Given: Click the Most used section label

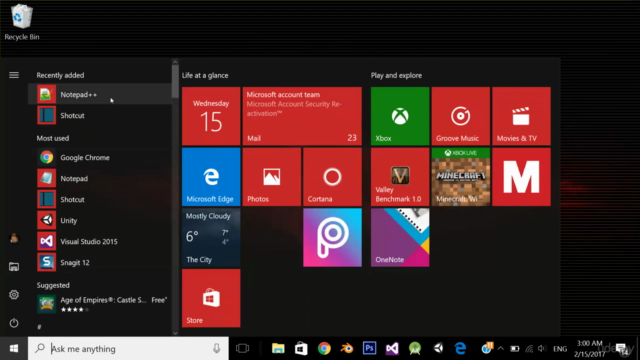Looking at the screenshot, I should coord(53,138).
